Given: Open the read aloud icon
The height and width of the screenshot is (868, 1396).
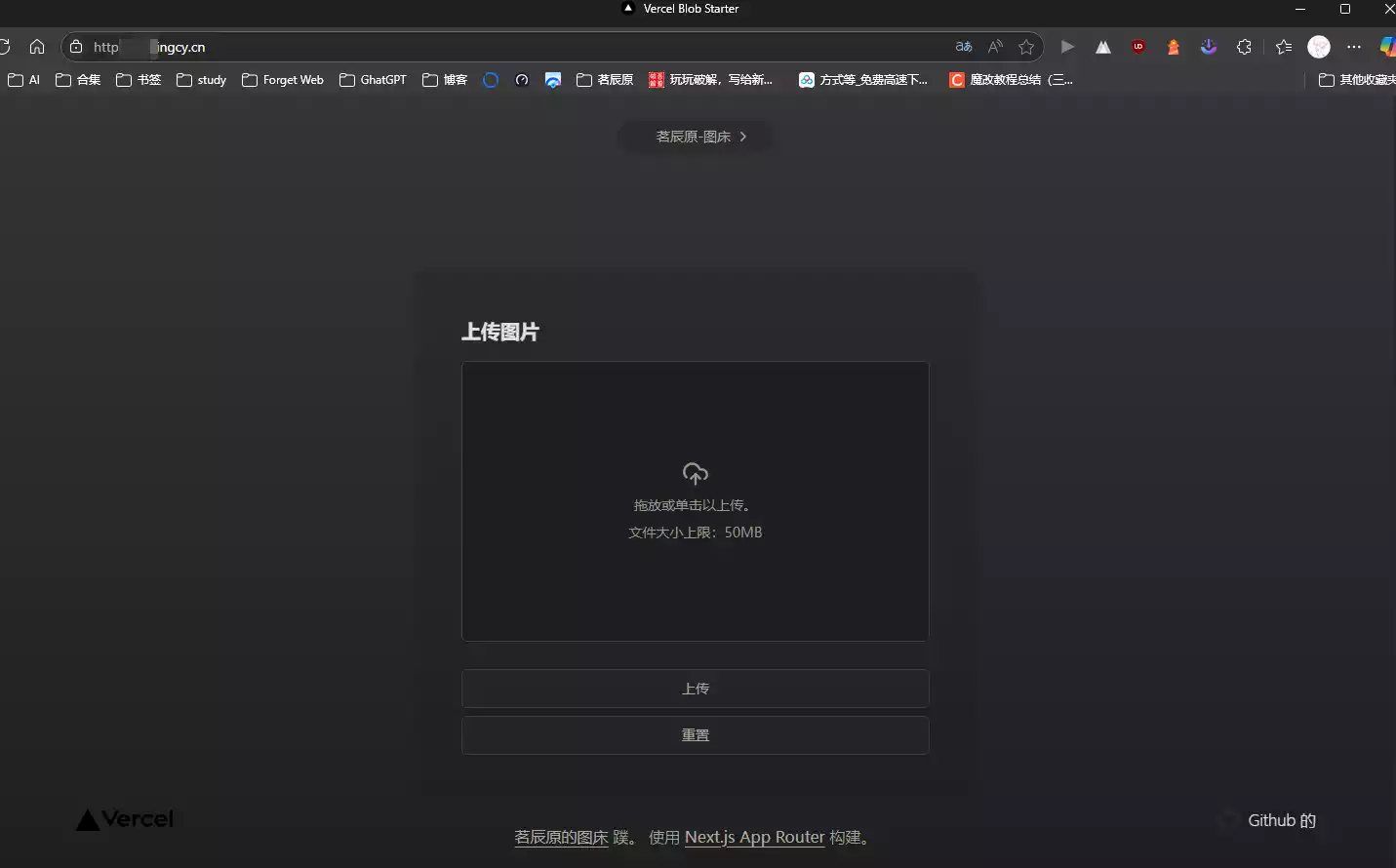Looking at the screenshot, I should pyautogui.click(x=995, y=47).
